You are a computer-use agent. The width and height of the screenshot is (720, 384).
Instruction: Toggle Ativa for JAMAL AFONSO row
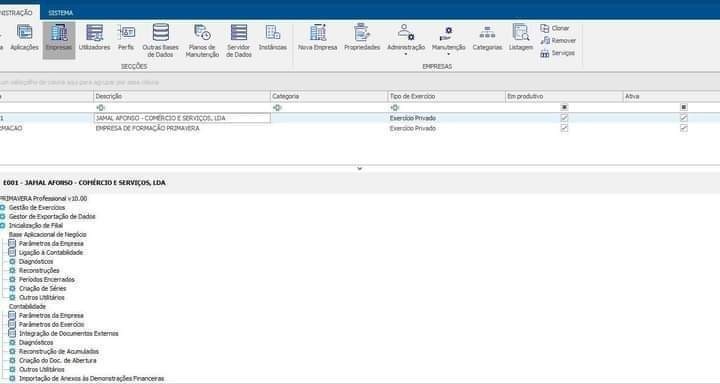click(684, 118)
